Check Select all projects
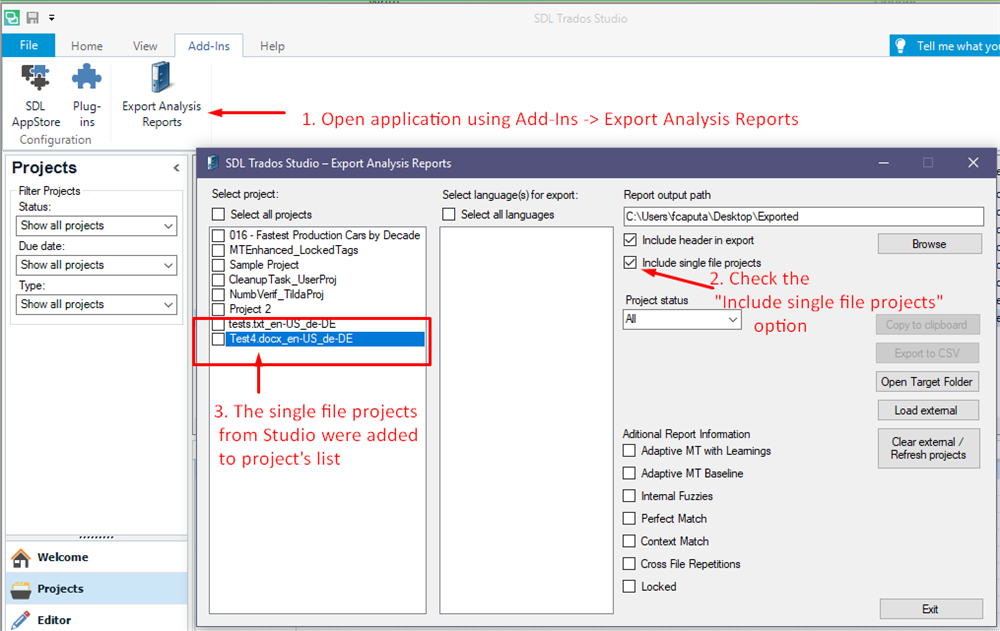Screen dimensions: 1000x631 coord(219,214)
